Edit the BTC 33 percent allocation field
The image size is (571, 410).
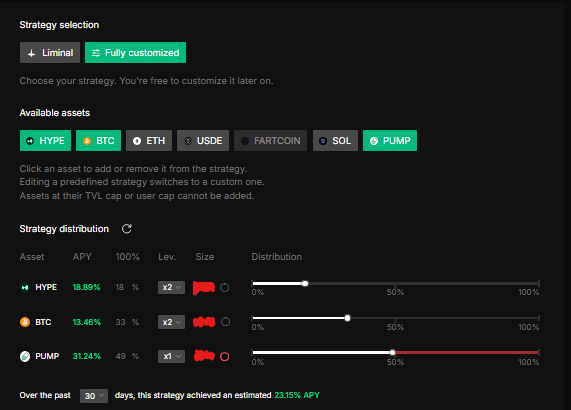pos(121,322)
